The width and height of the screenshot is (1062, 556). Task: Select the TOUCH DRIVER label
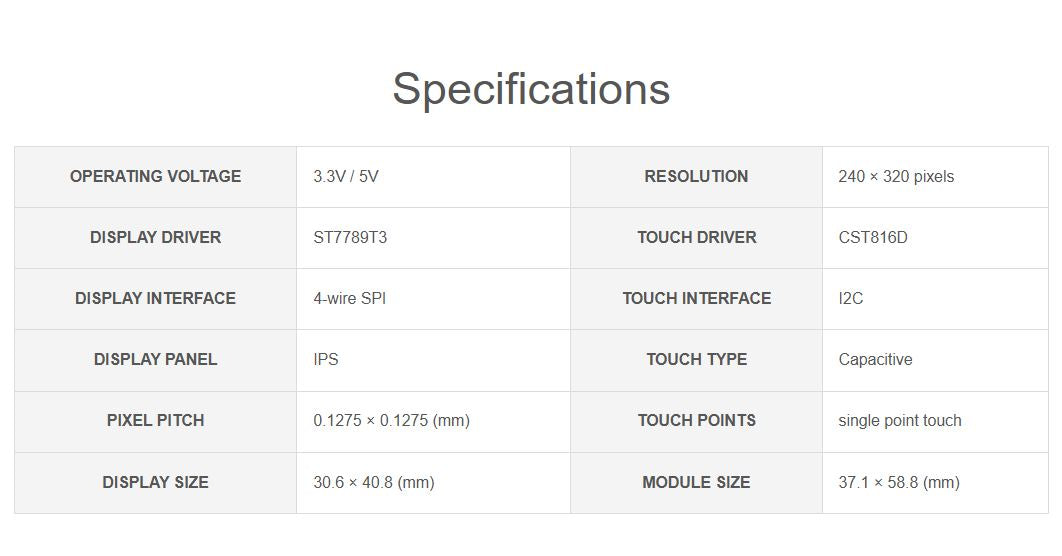(696, 238)
